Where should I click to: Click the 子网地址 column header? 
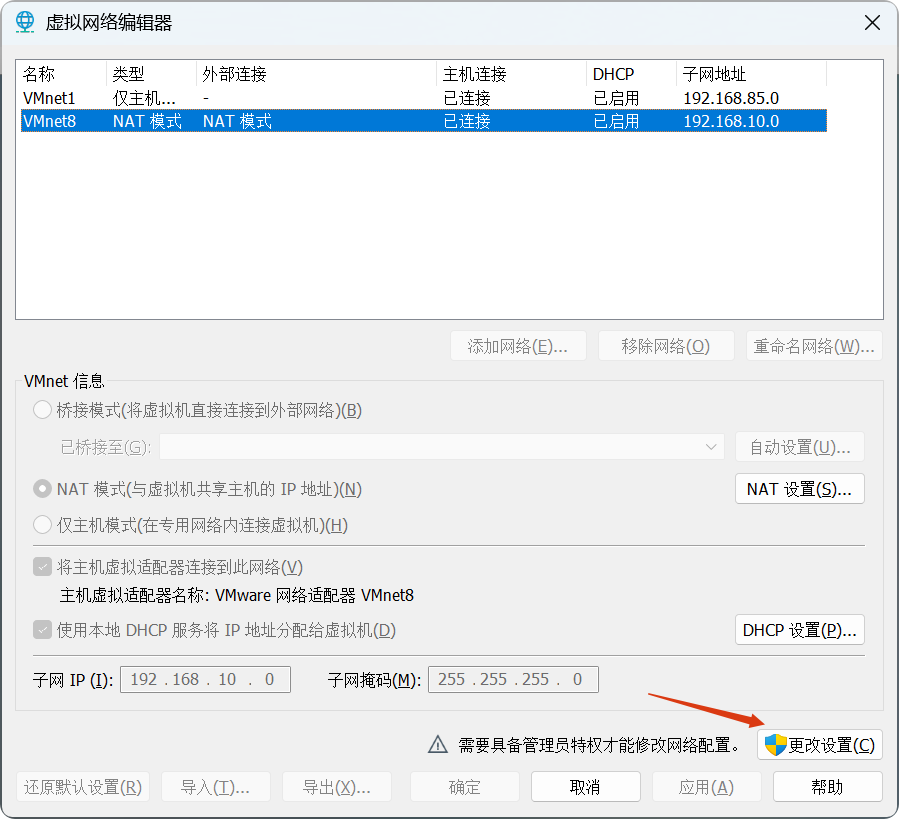tap(751, 74)
